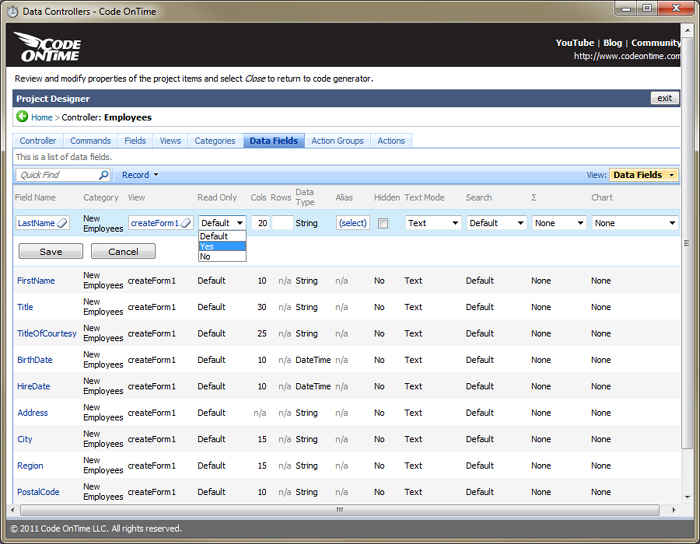The width and height of the screenshot is (700, 544).
Task: Choose Default in Read Only list
Action: point(222,236)
